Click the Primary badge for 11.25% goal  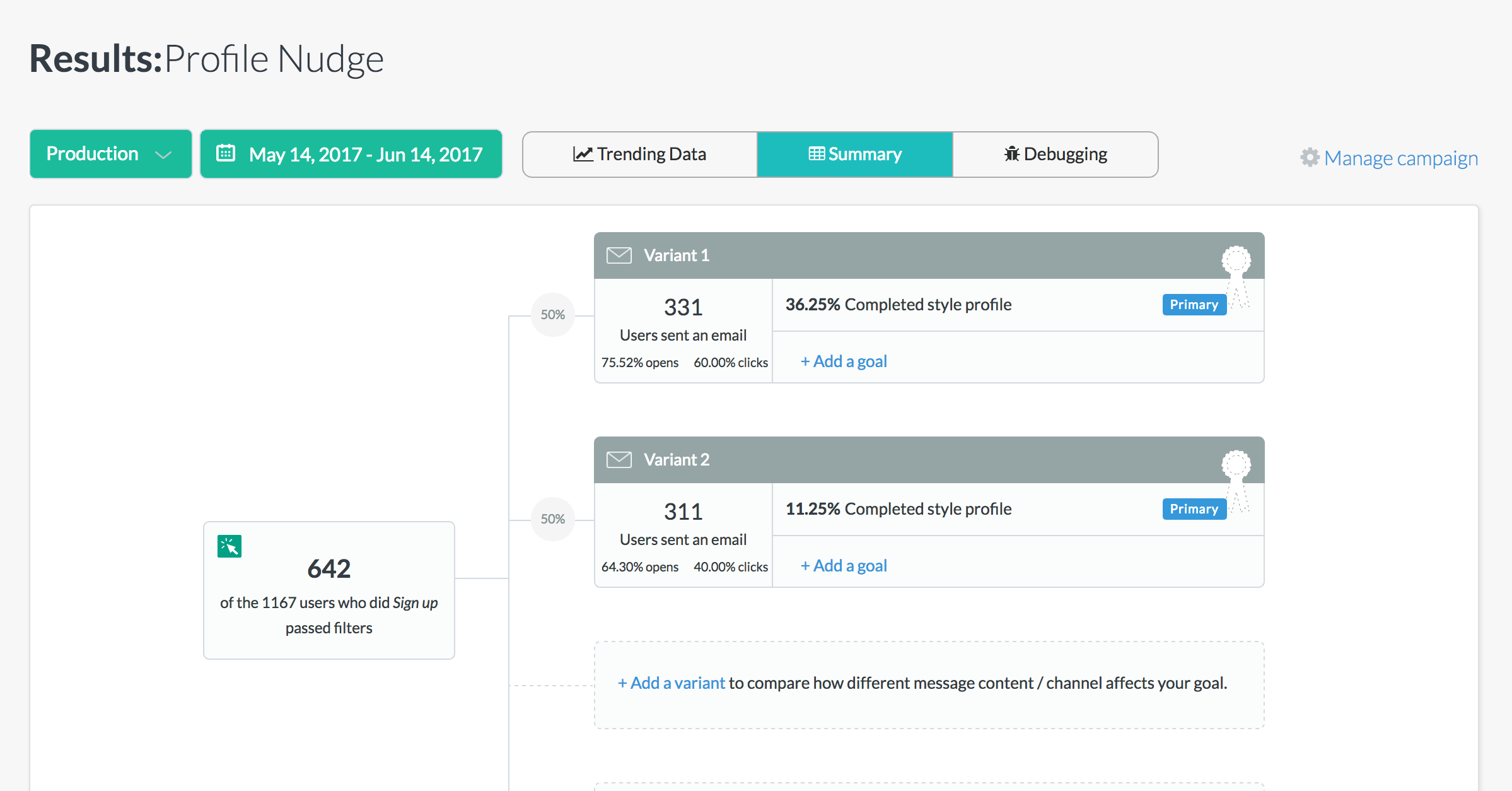coord(1194,509)
